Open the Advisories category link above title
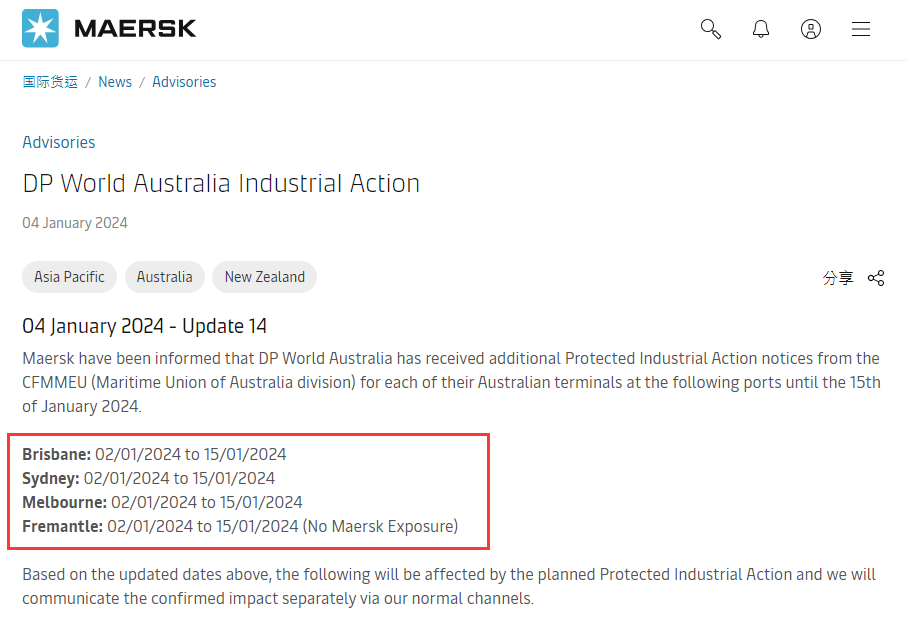 coord(58,142)
